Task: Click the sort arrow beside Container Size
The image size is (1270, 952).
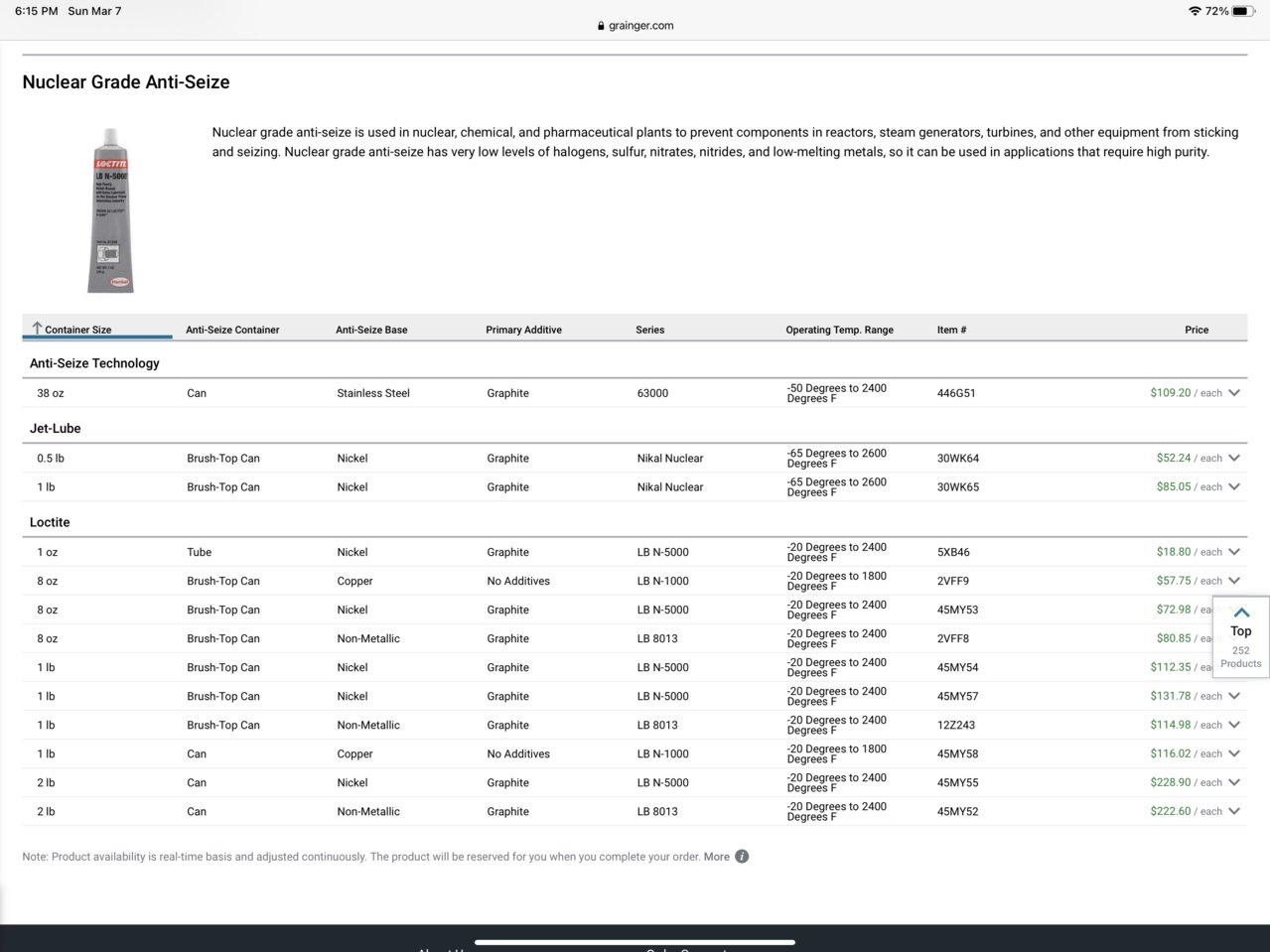Action: (37, 329)
